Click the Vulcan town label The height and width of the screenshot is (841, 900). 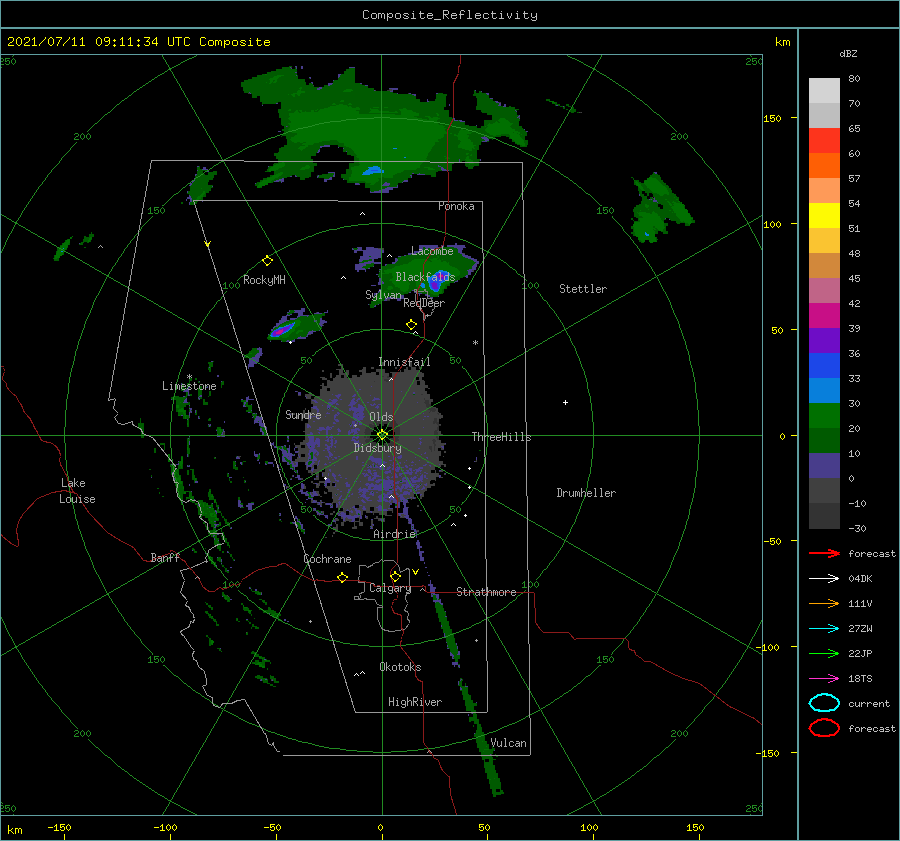point(508,743)
